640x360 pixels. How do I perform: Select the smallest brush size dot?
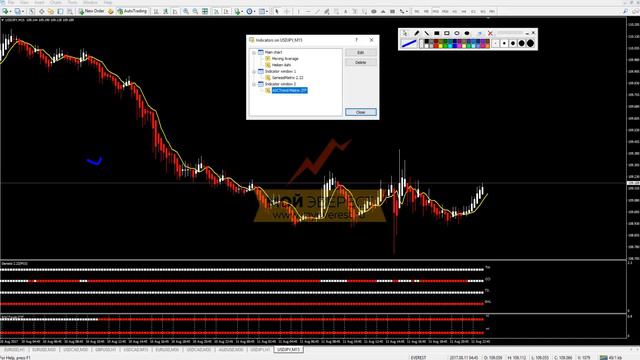[x=496, y=43]
